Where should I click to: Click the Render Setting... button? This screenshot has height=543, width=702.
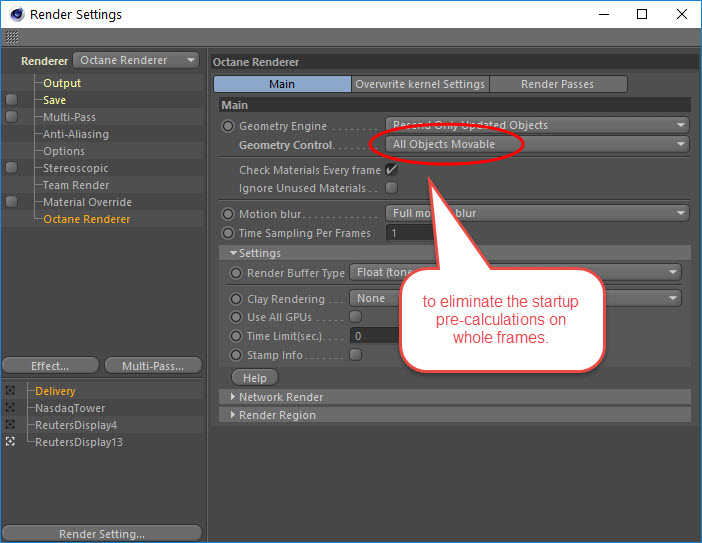(102, 534)
